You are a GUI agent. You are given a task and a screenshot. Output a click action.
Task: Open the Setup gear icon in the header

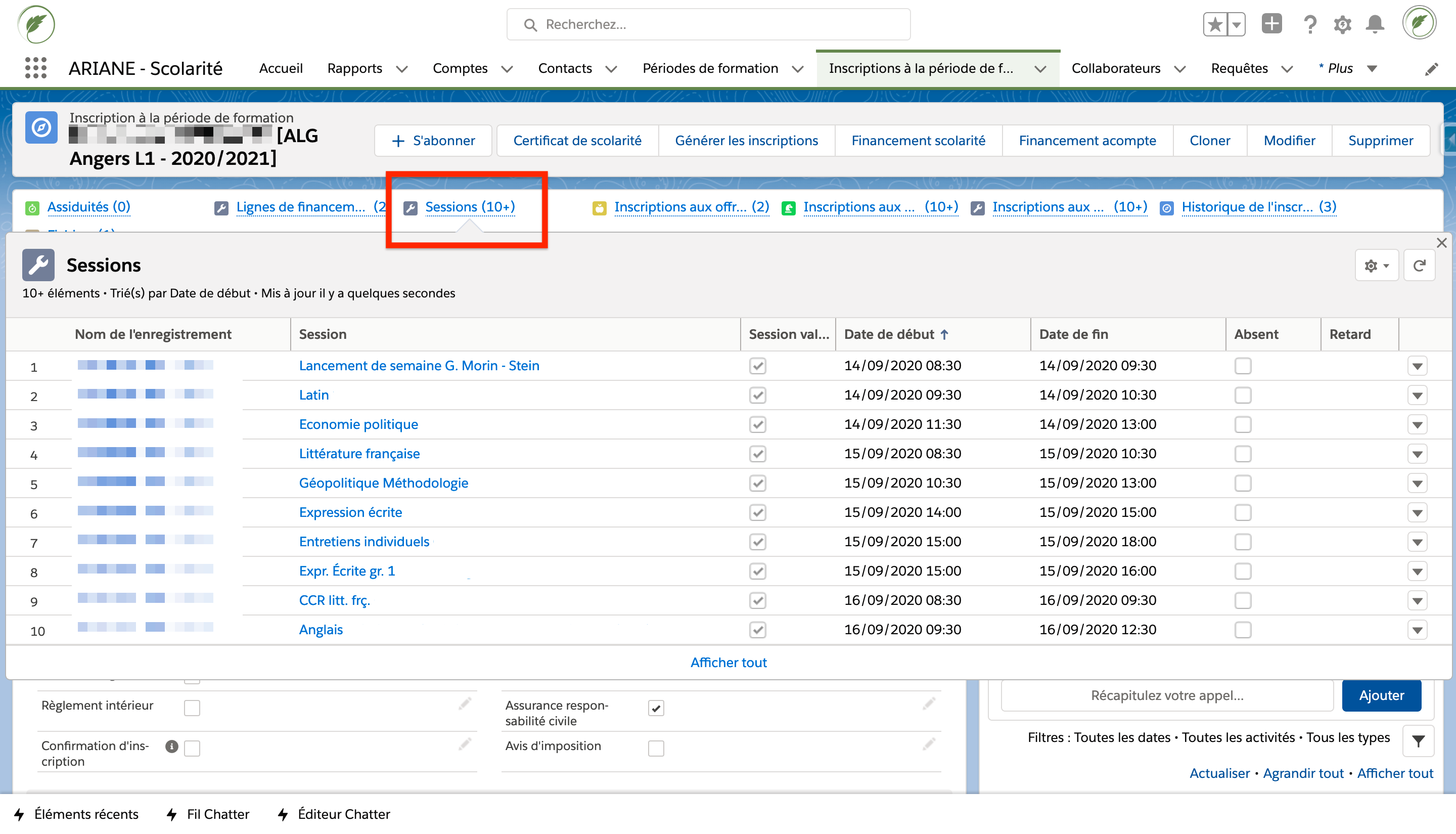click(1342, 24)
